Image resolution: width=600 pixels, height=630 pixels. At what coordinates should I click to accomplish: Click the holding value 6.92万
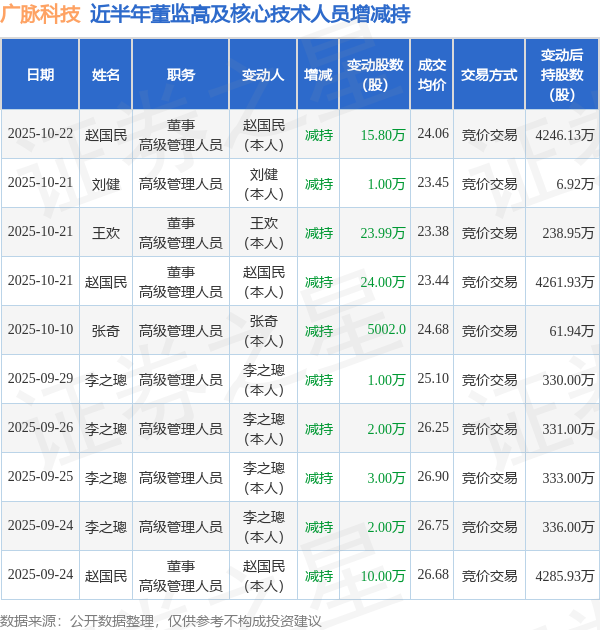coord(575,184)
